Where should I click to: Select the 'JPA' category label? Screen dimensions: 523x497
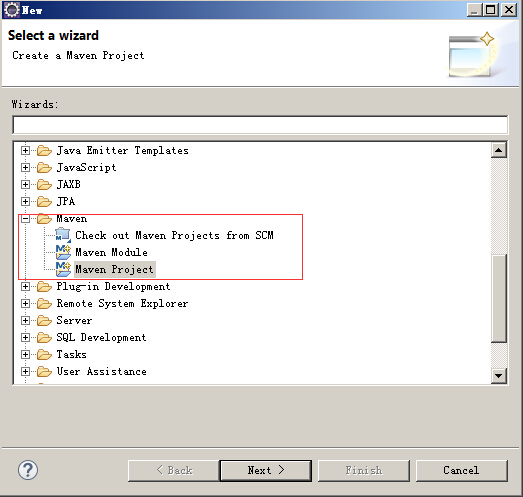tap(66, 201)
